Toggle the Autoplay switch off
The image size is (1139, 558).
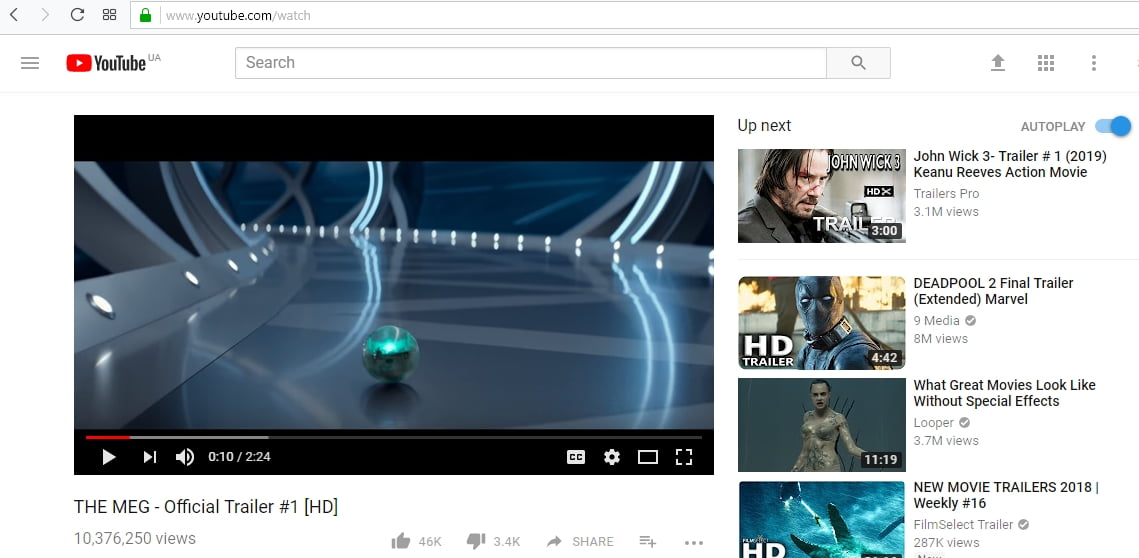pos(1114,126)
